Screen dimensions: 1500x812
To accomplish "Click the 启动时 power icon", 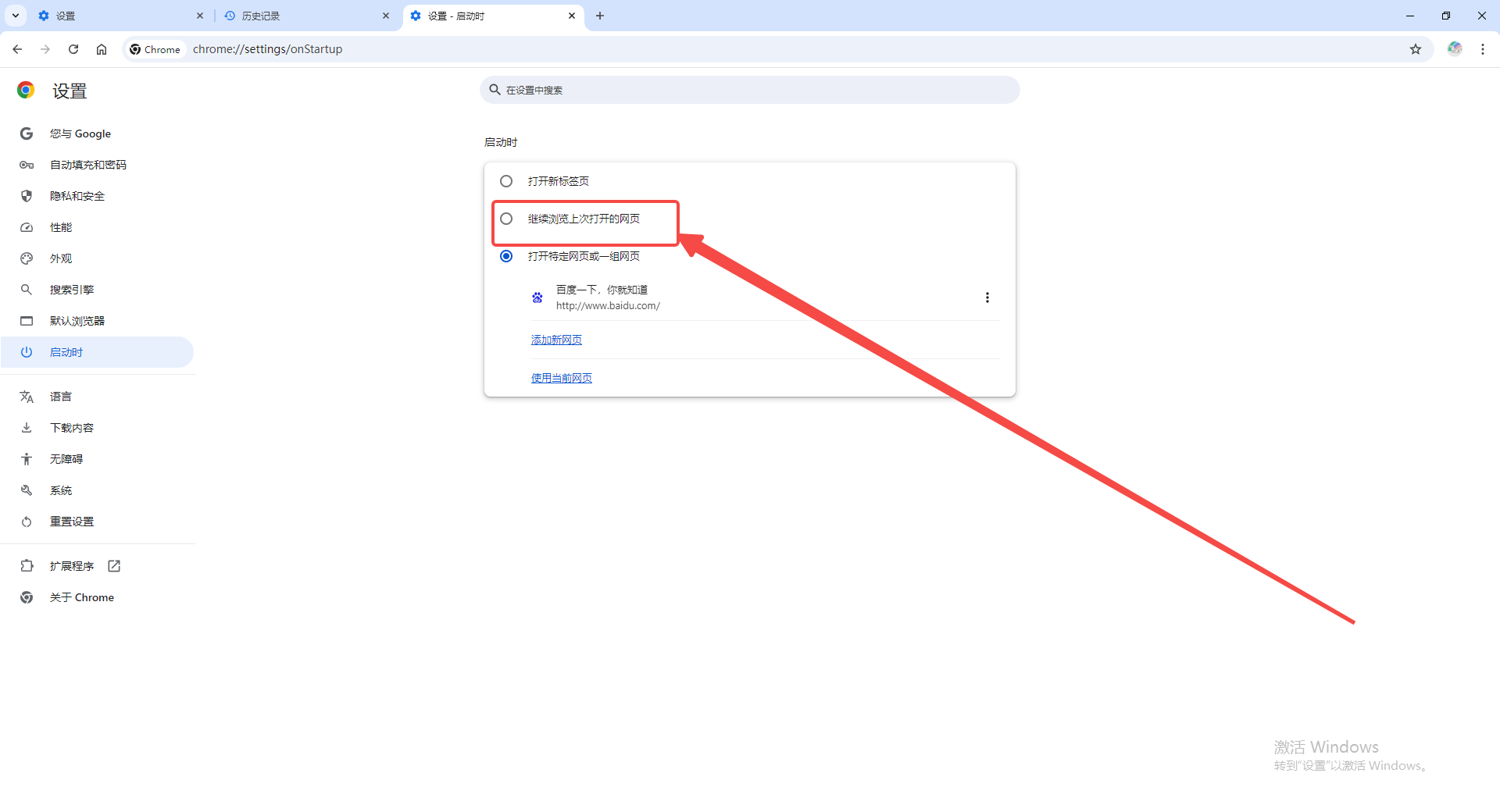I will (27, 352).
